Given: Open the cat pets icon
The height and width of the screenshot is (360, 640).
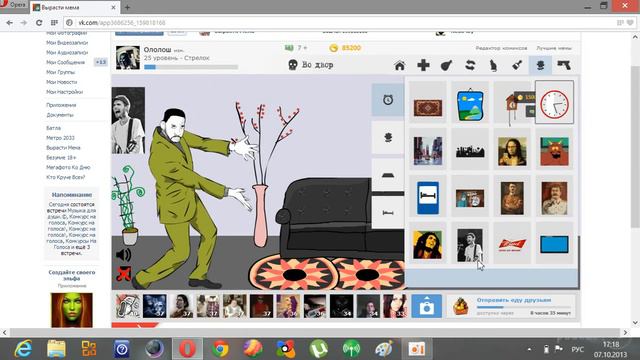Looking at the screenshot, I should [493, 65].
